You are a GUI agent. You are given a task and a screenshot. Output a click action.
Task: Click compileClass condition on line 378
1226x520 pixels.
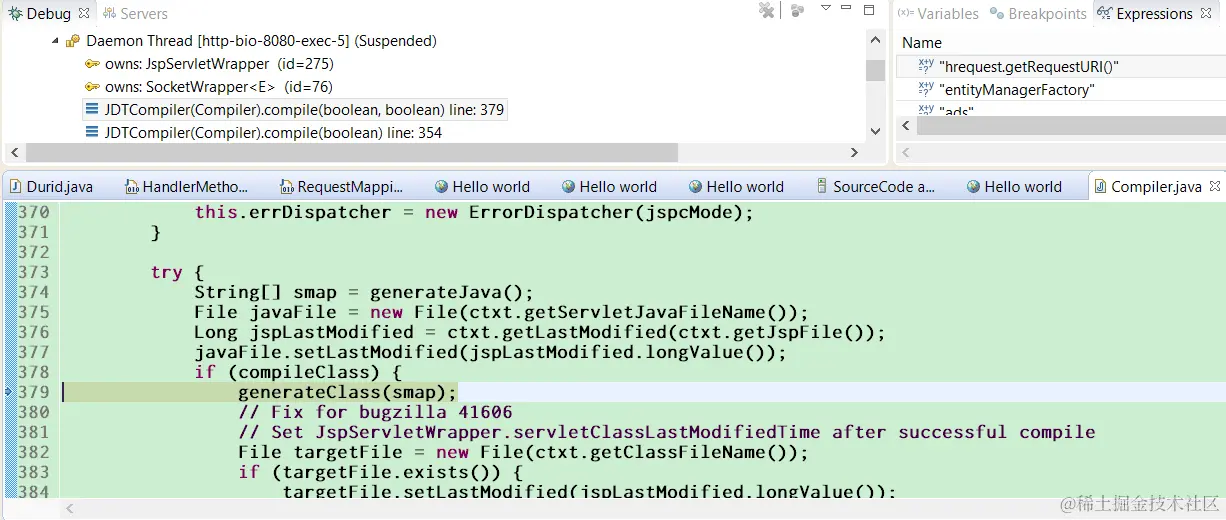pos(309,372)
